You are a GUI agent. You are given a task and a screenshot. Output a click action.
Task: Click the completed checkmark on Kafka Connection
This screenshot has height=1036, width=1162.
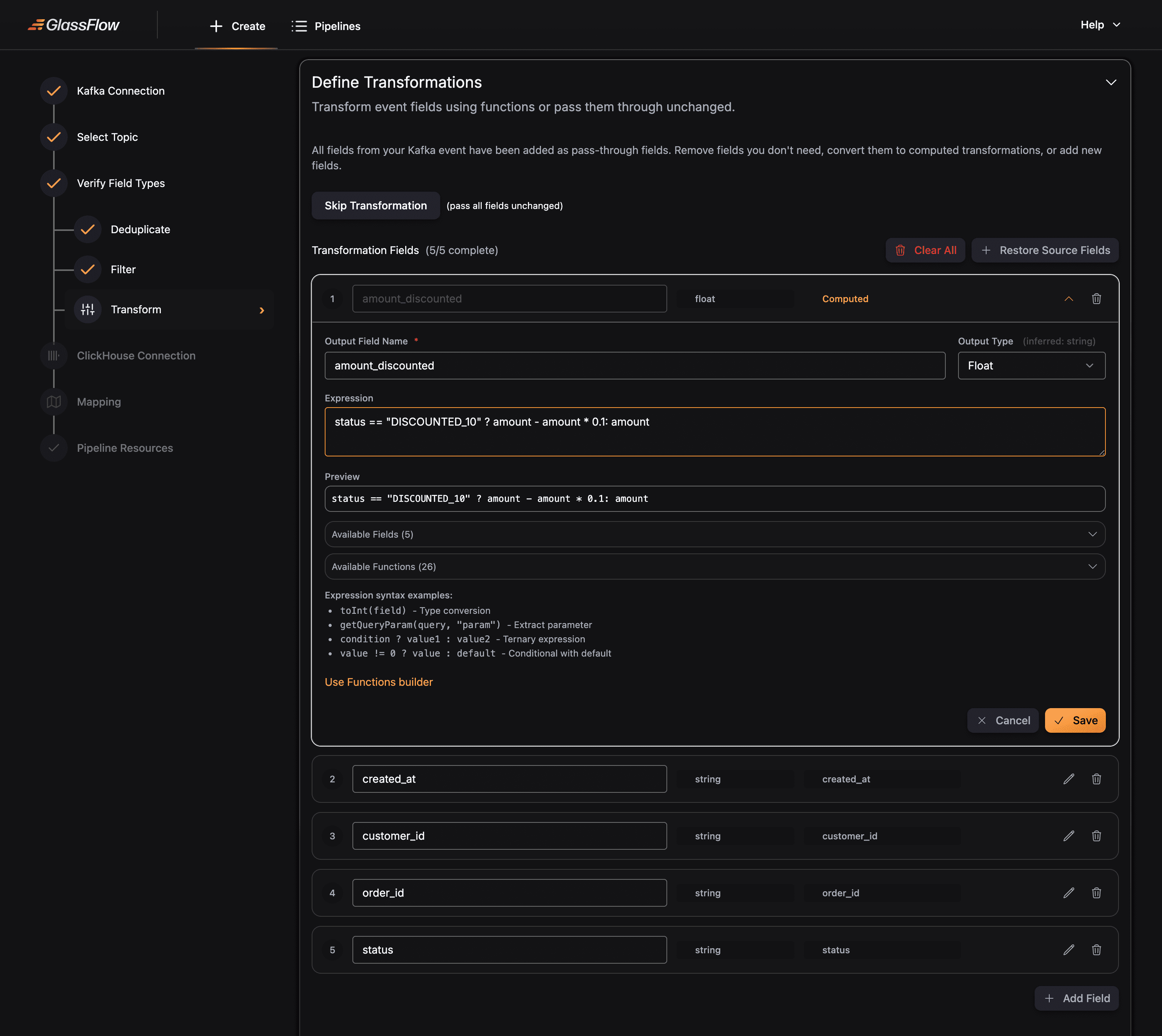pos(53,90)
